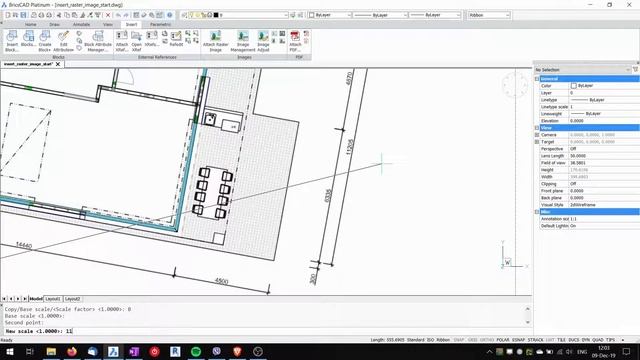Click Attach Raster Image
This screenshot has width=640, height=360.
tap(216, 41)
